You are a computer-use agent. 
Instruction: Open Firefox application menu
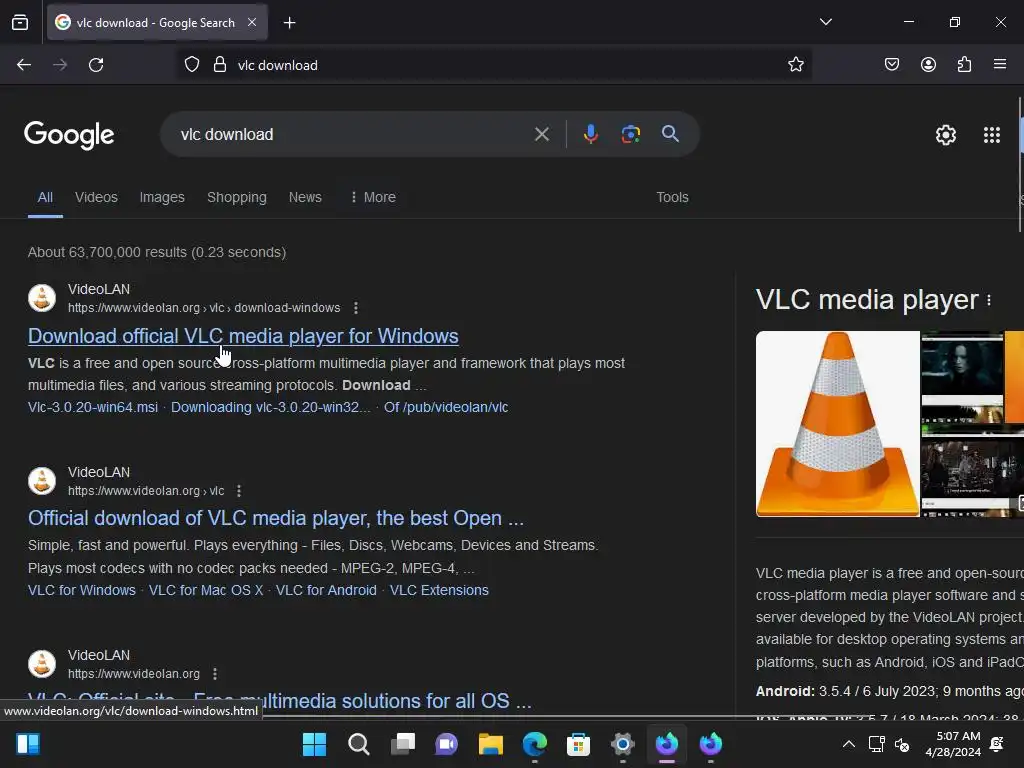click(x=1000, y=65)
